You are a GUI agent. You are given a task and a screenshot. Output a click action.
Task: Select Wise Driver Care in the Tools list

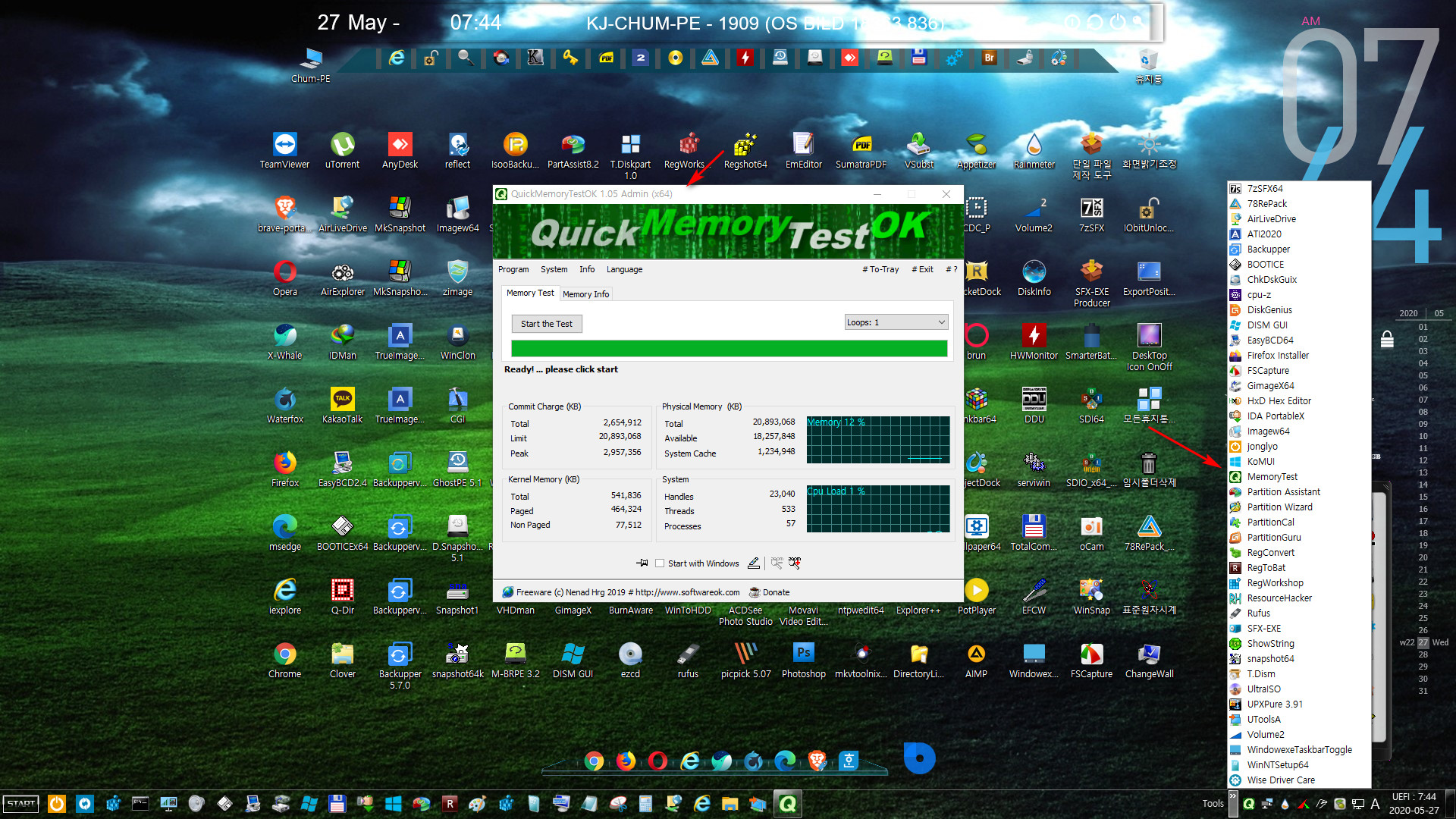pyautogui.click(x=1298, y=780)
